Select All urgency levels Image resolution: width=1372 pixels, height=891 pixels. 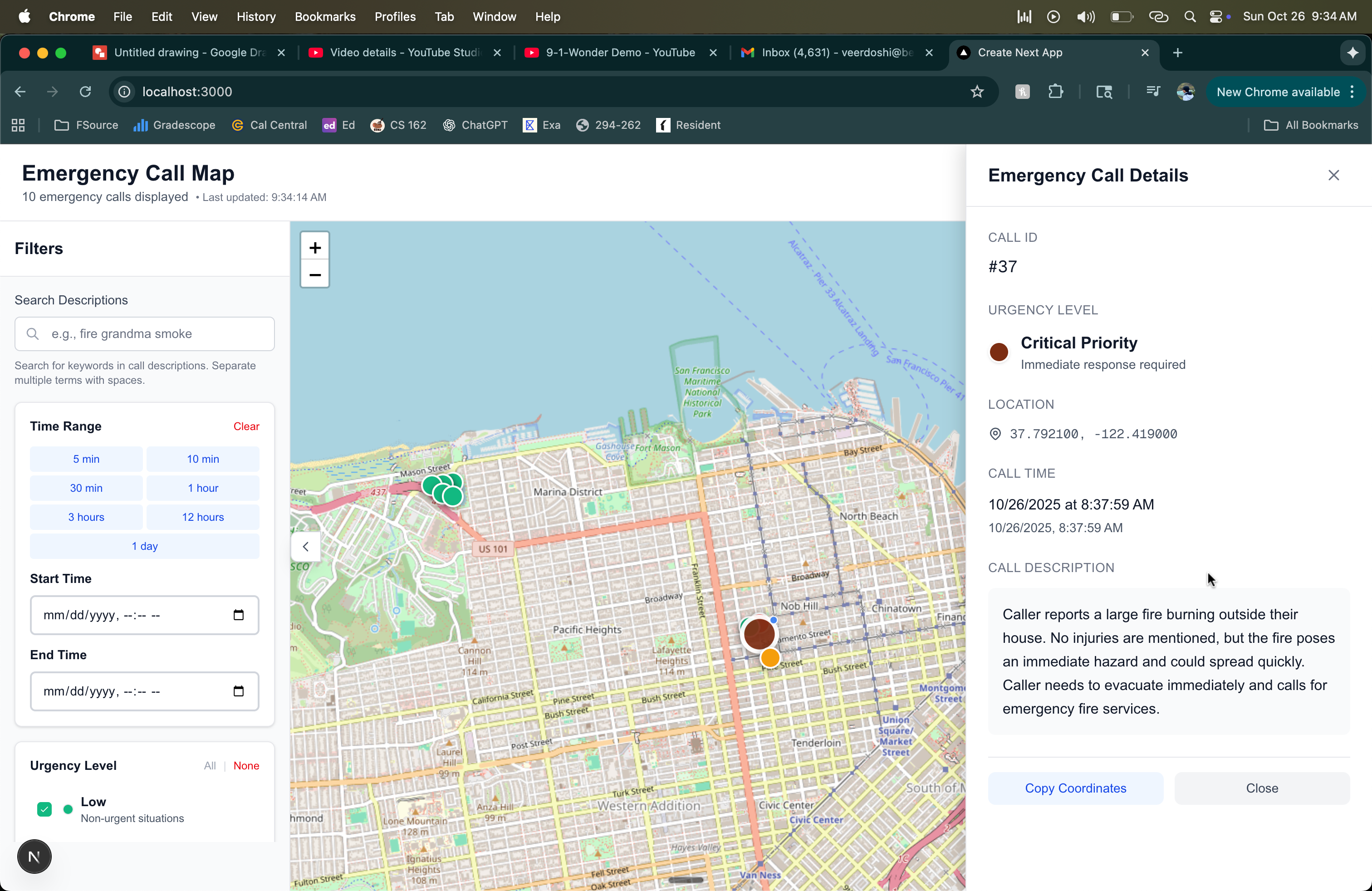click(209, 765)
